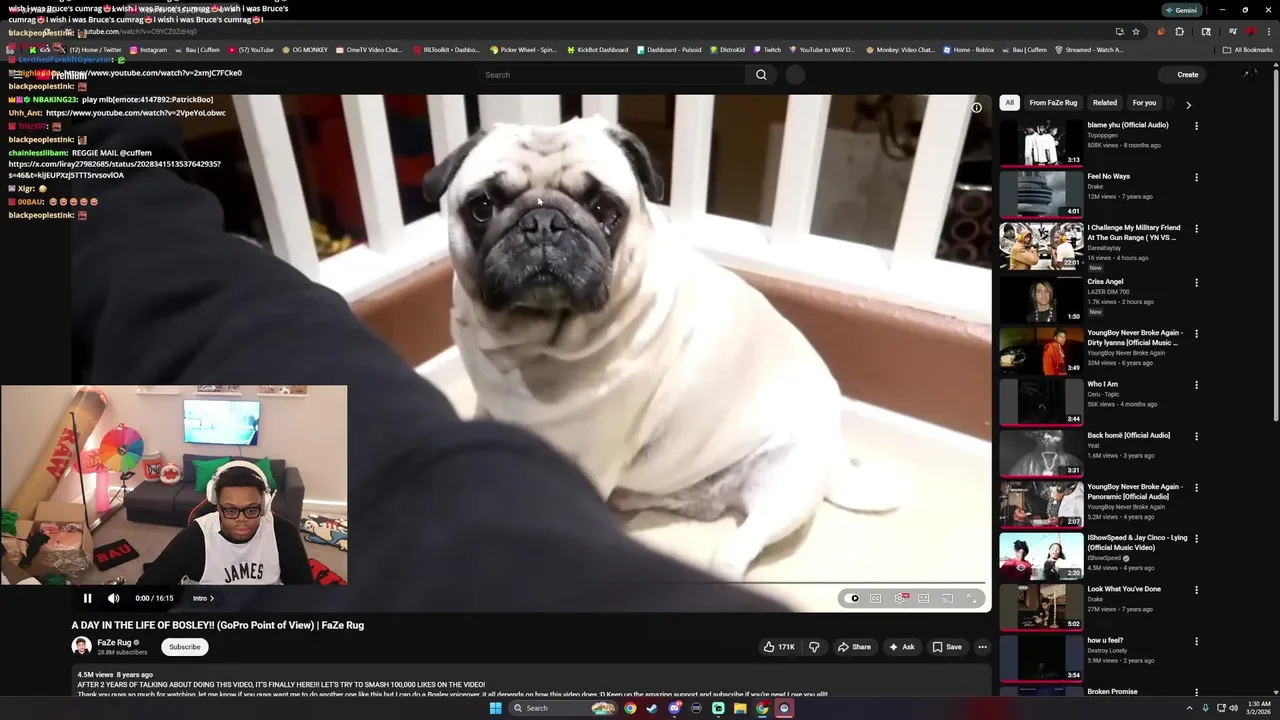Viewport: 1280px width, 720px height.
Task: Open the browser extensions puzzle icon
Action: click(x=1179, y=32)
